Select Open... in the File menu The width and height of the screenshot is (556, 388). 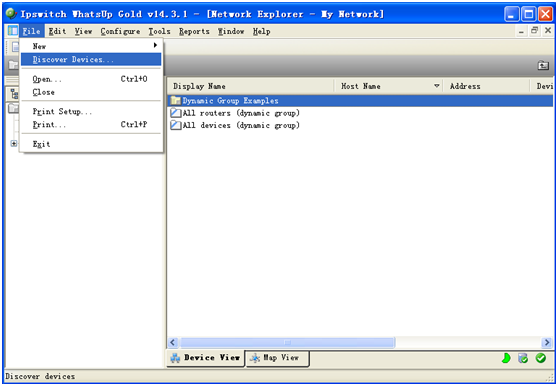click(91, 79)
